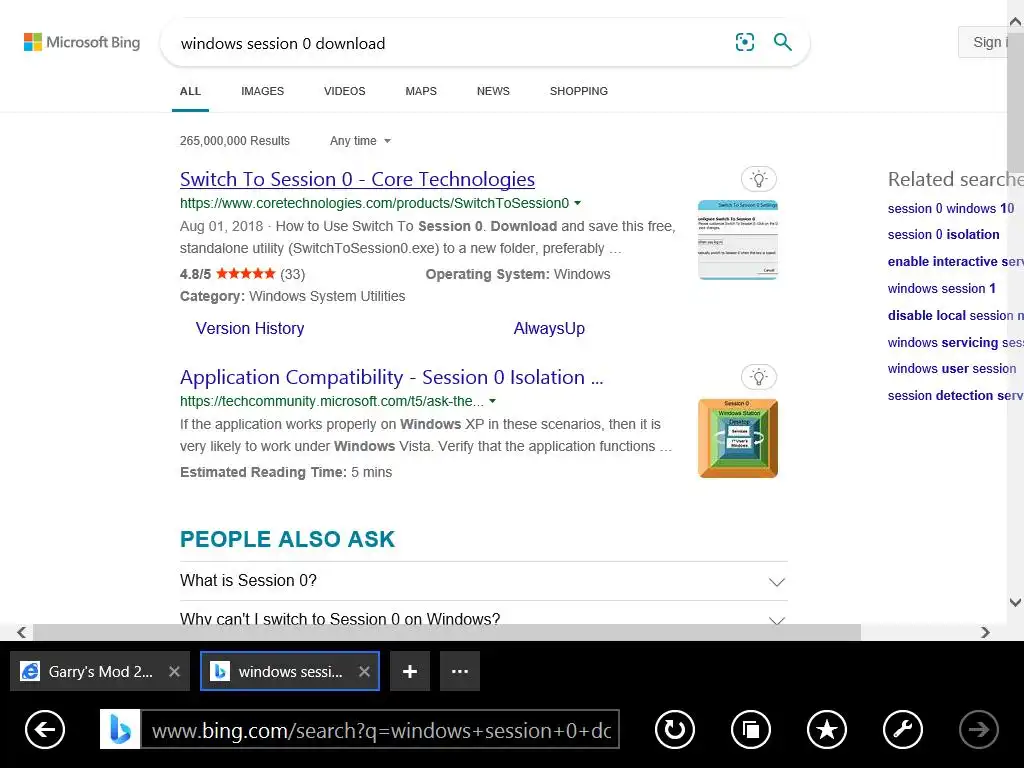Expand coretechnologies URL dropdown arrow
The image size is (1024, 768).
click(577, 203)
